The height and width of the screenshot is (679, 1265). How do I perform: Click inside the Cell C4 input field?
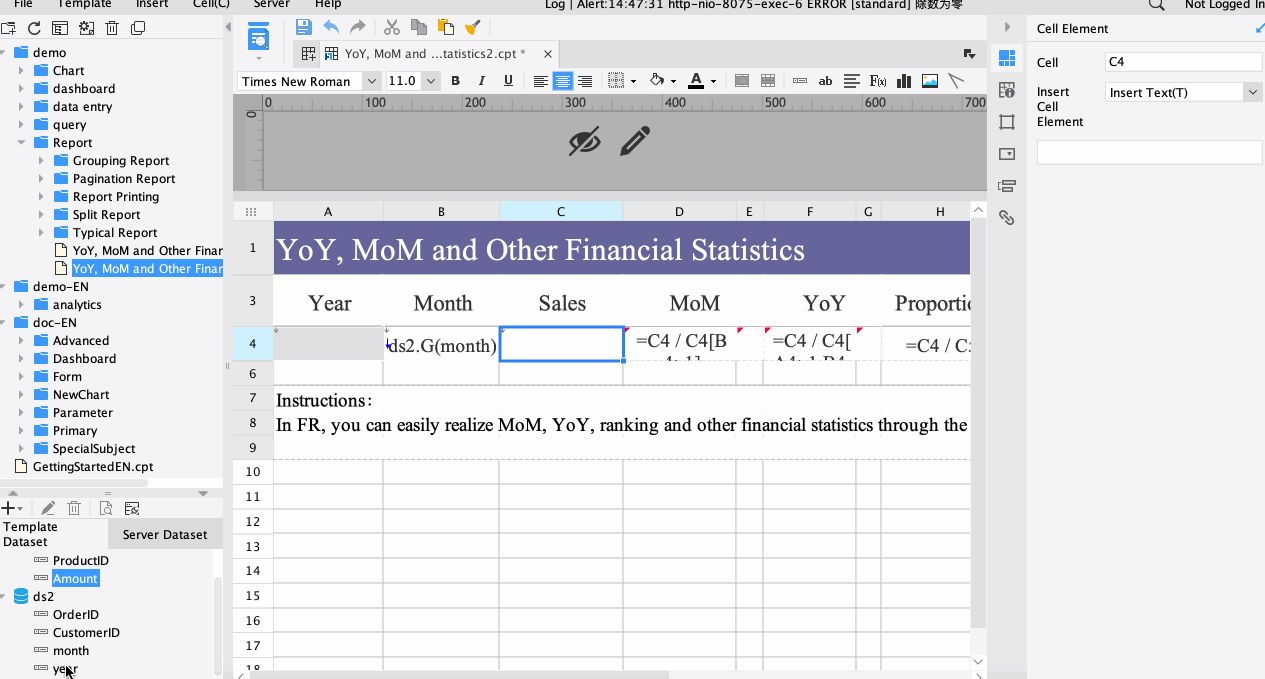point(1183,60)
